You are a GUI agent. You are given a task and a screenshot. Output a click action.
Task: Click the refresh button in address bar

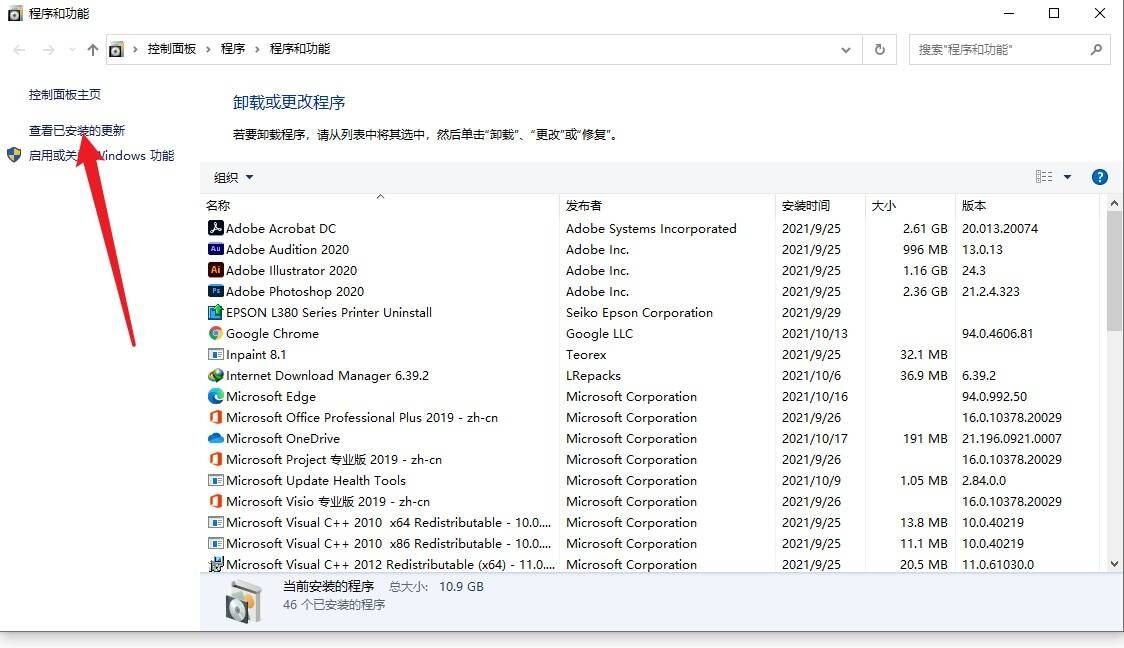pos(880,49)
